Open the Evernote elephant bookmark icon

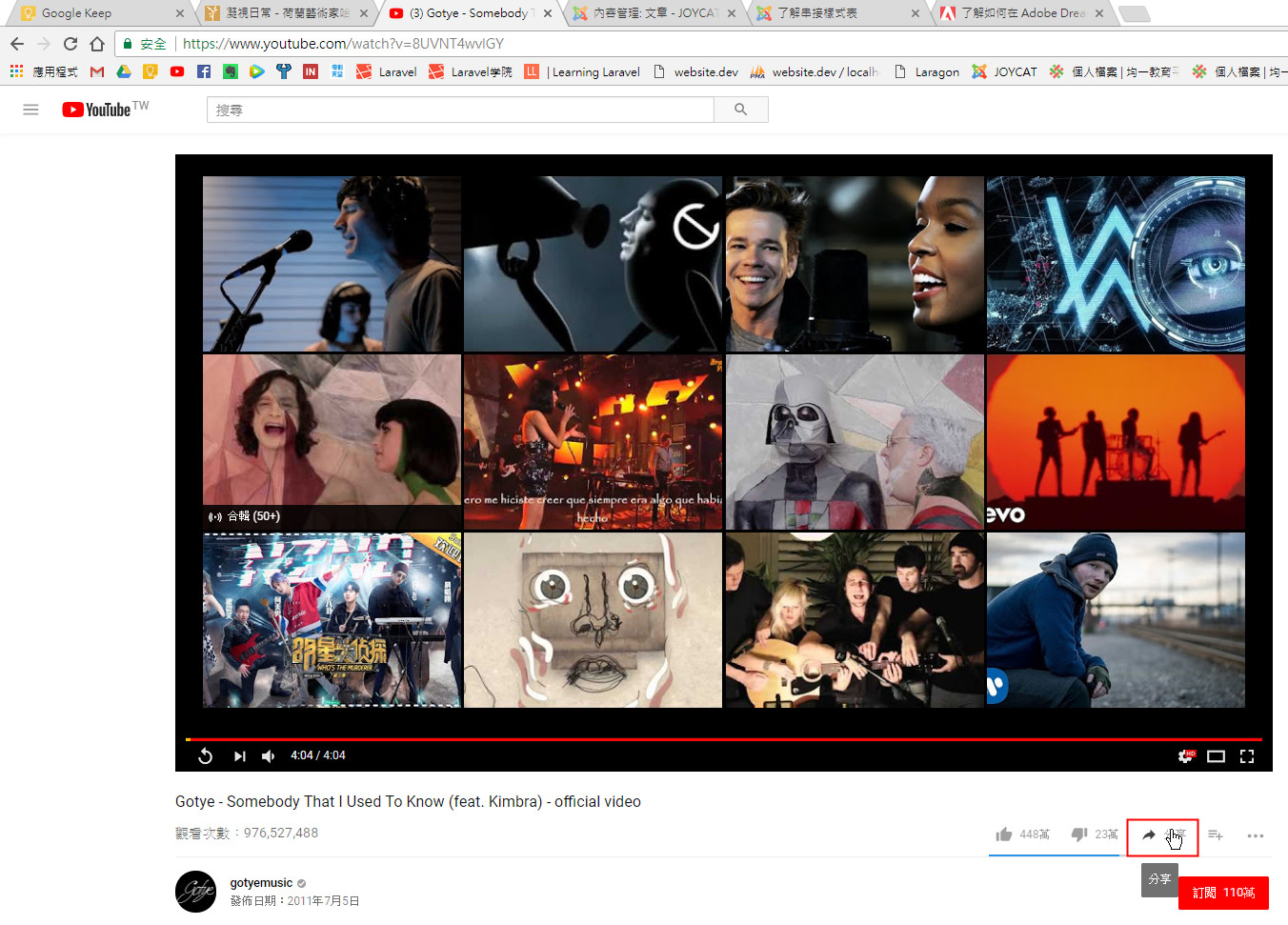tap(231, 71)
